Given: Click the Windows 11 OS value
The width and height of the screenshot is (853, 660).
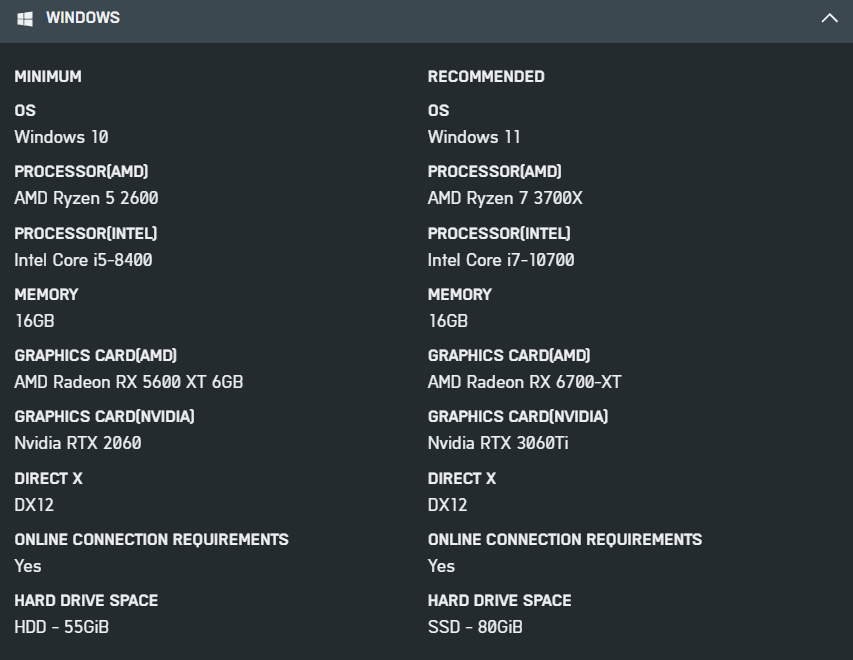Looking at the screenshot, I should [474, 137].
